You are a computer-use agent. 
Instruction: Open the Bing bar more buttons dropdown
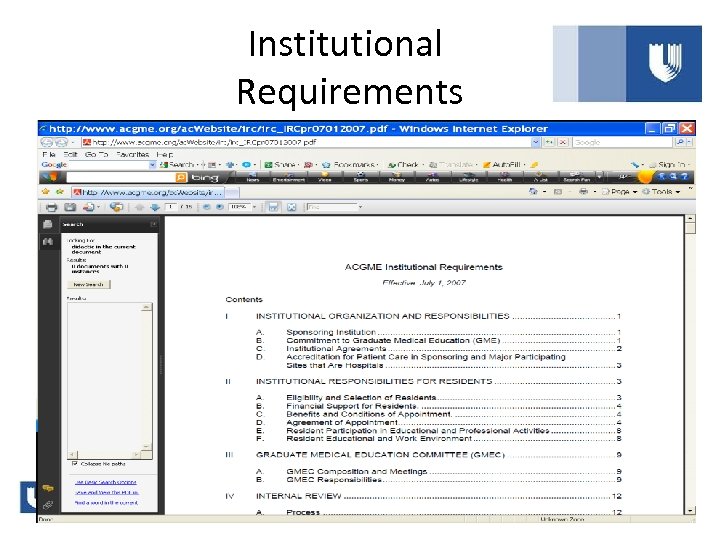coord(599,176)
